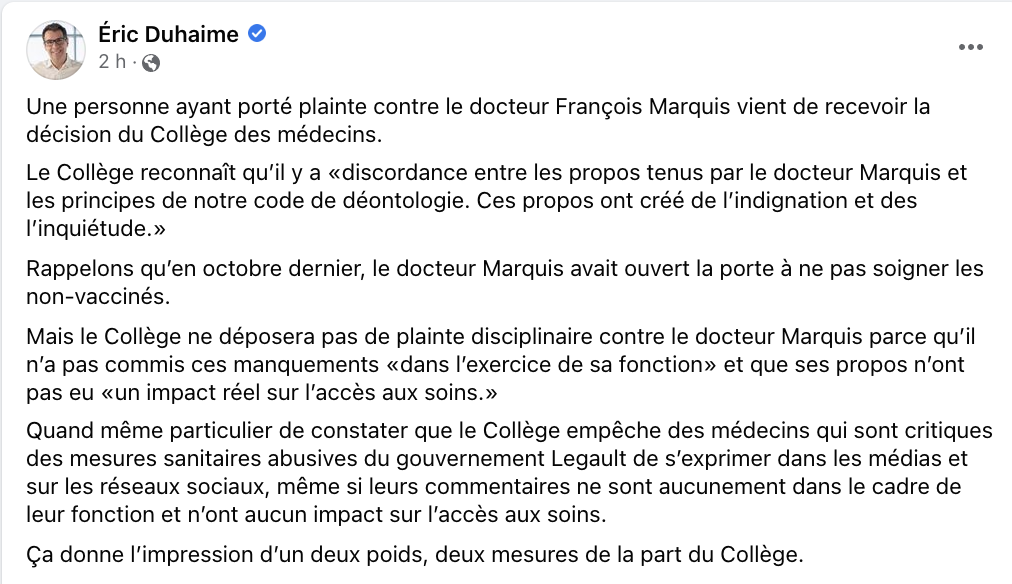The height and width of the screenshot is (584, 1012).
Task: Click the paragraph starting 'Quand même particulier'
Action: click(509, 472)
